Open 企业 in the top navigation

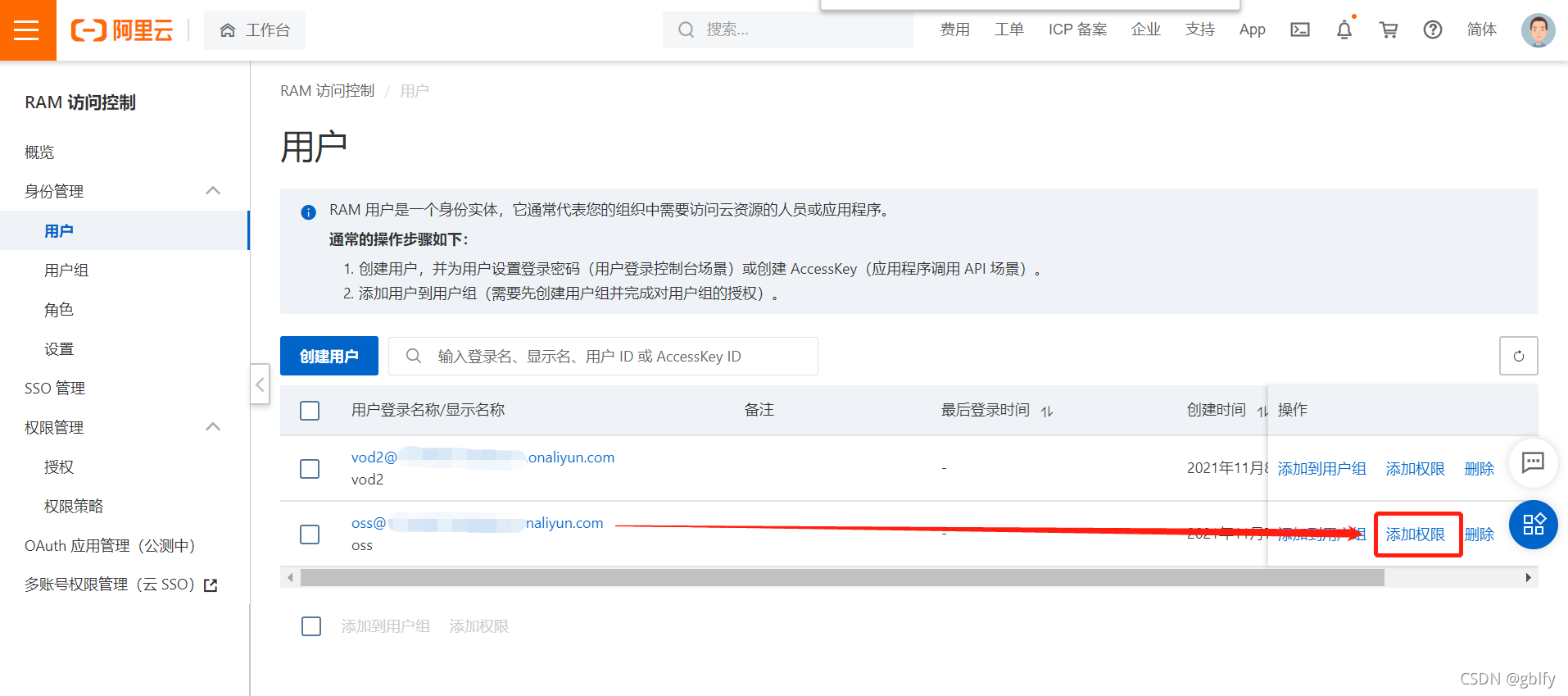coord(1146,30)
